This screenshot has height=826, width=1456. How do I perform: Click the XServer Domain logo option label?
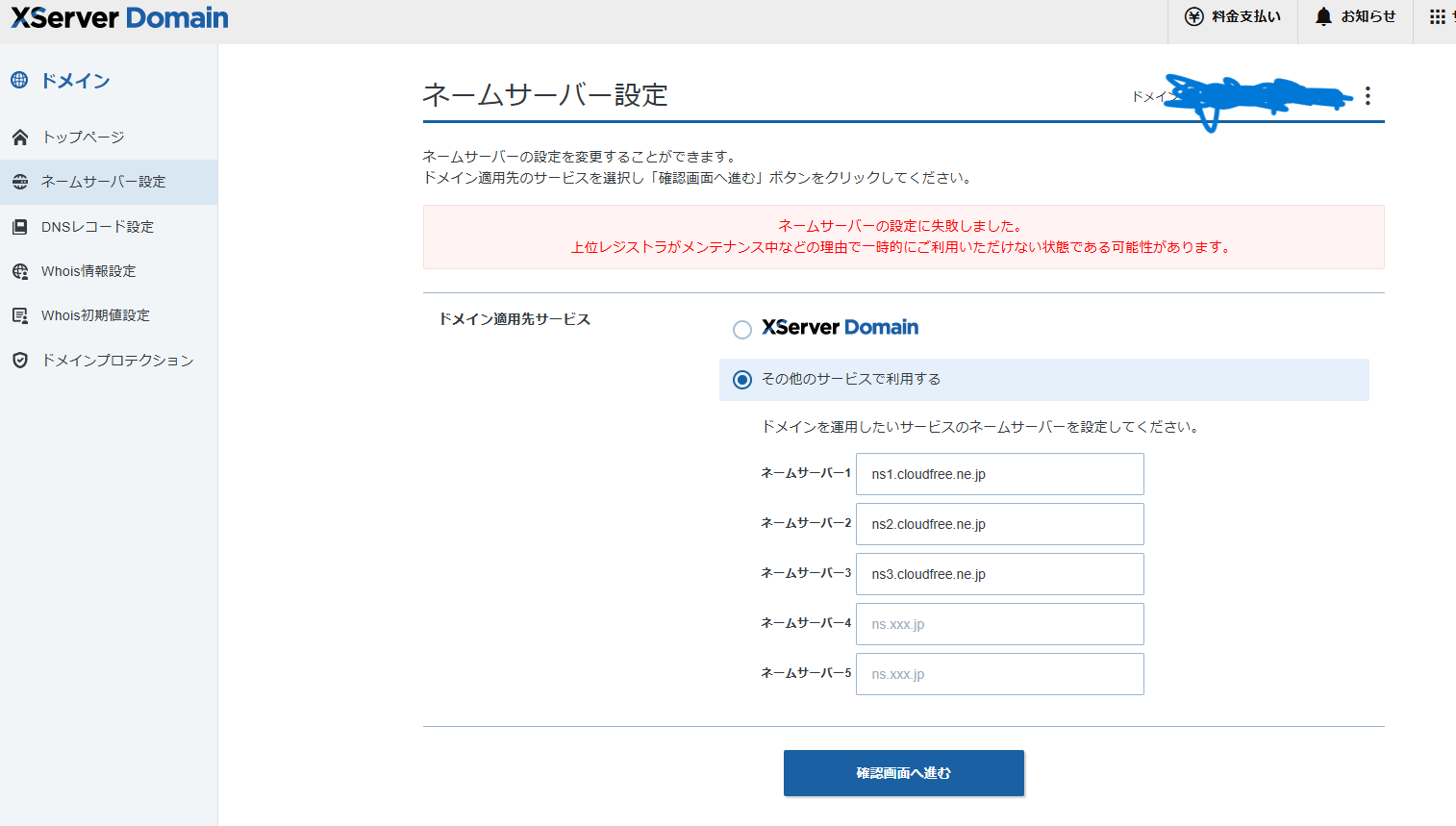(x=841, y=328)
